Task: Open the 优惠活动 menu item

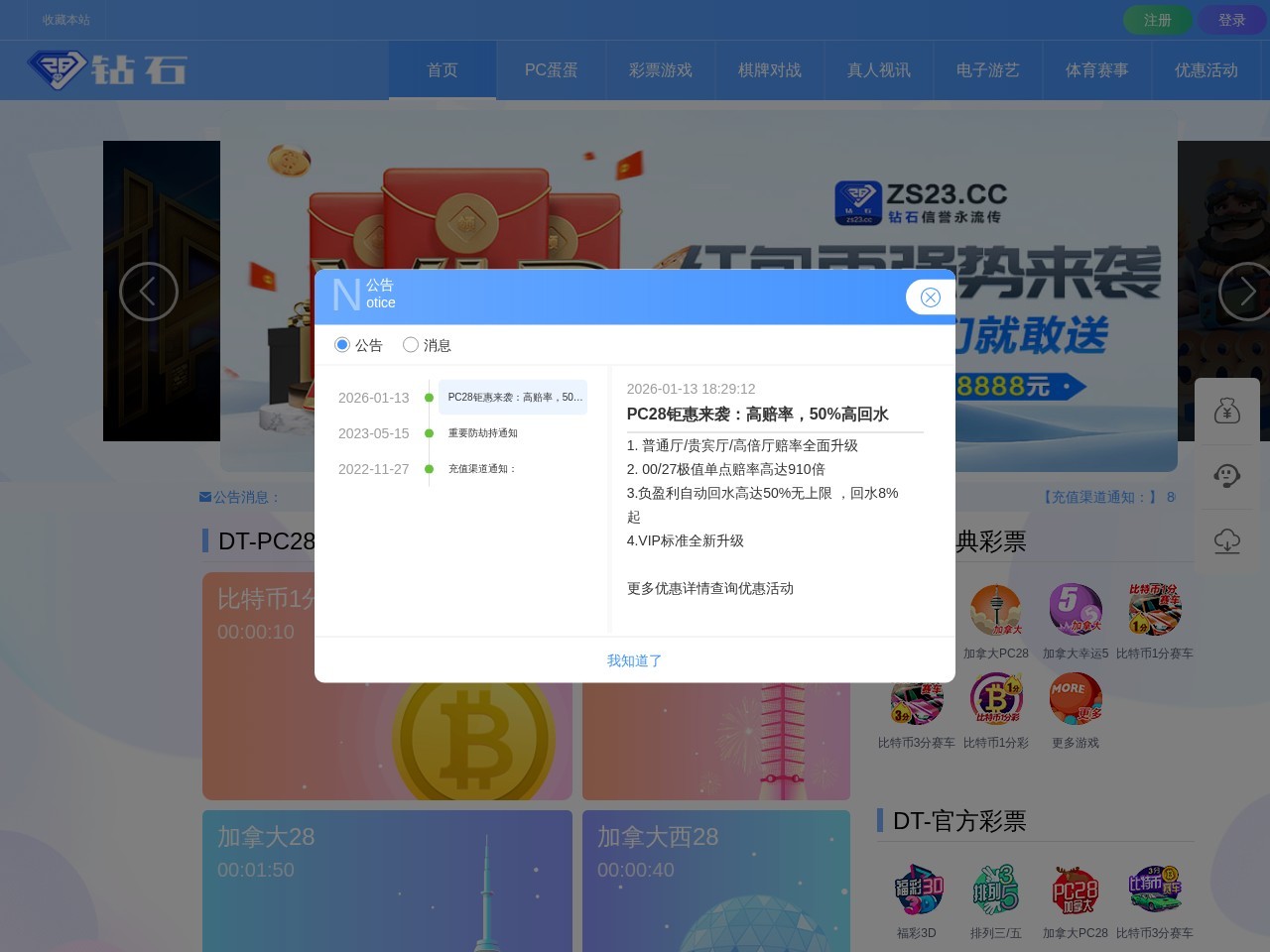Action: [1206, 70]
